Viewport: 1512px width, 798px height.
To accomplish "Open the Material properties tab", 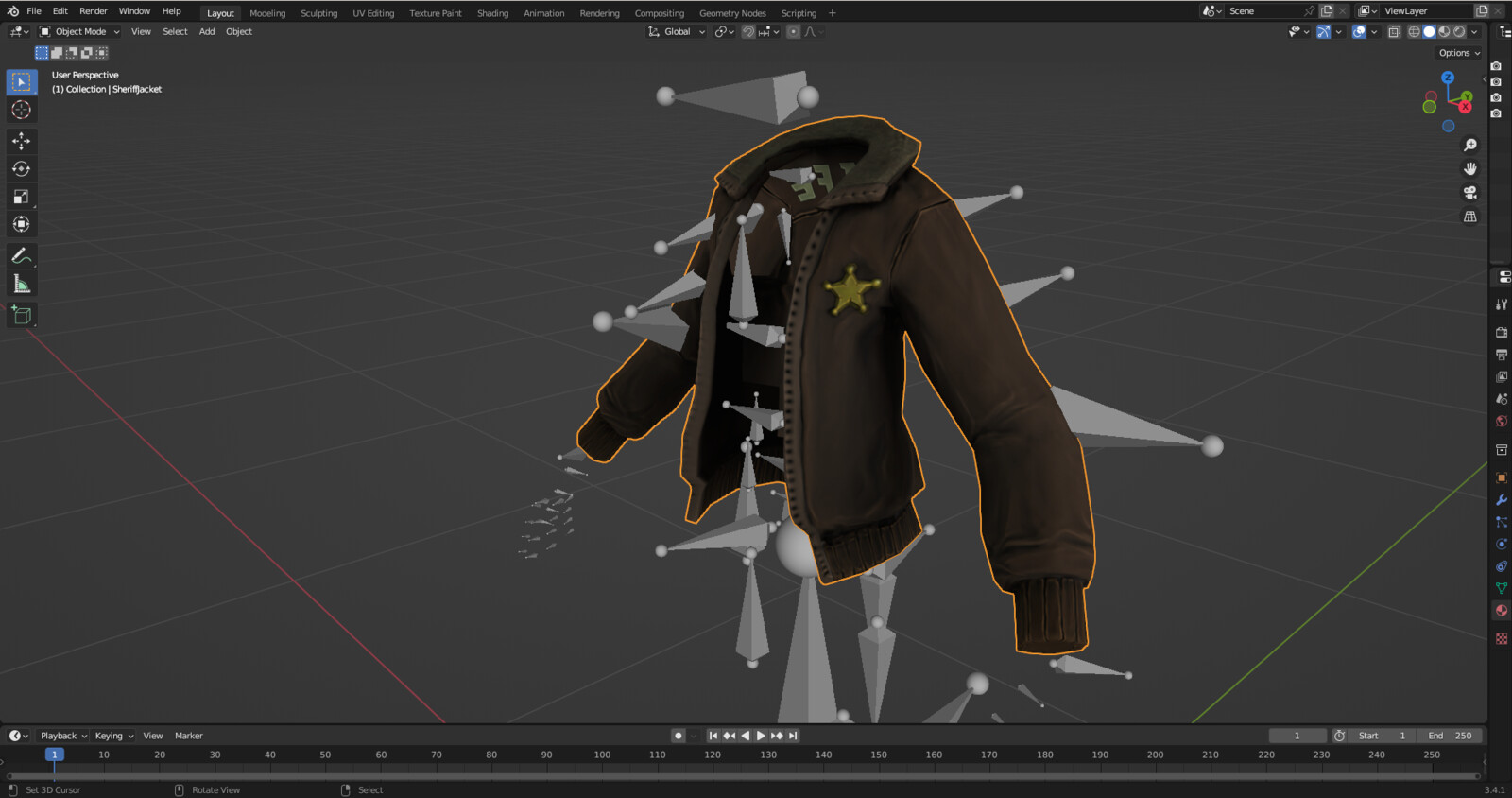I will (x=1502, y=611).
